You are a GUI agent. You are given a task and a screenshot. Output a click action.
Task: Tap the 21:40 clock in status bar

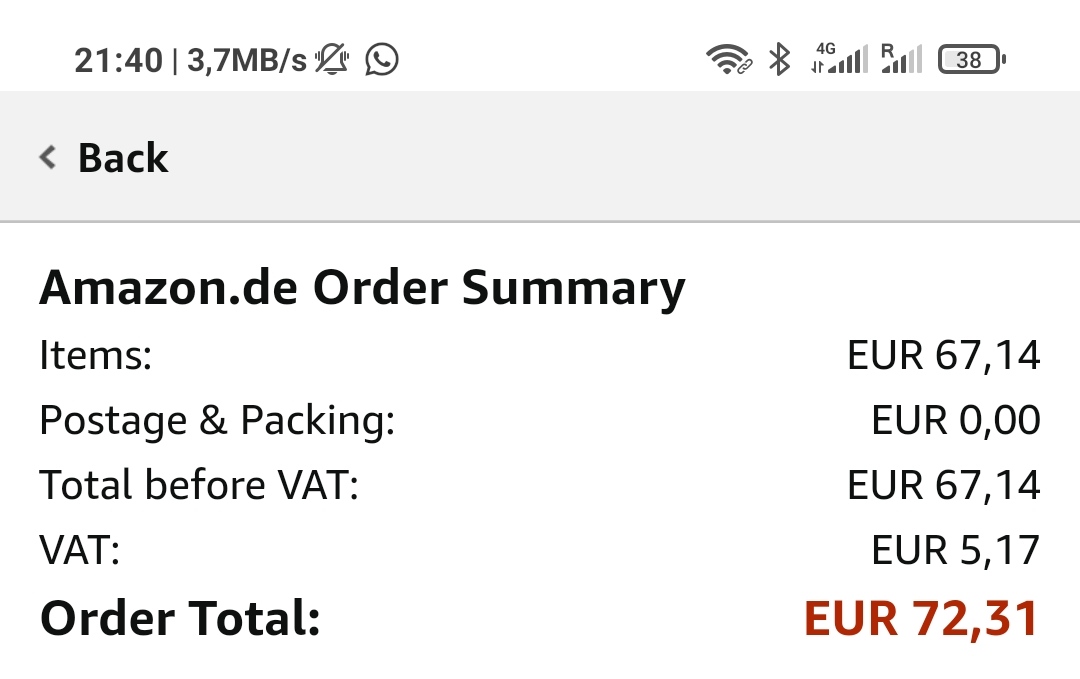tap(118, 61)
